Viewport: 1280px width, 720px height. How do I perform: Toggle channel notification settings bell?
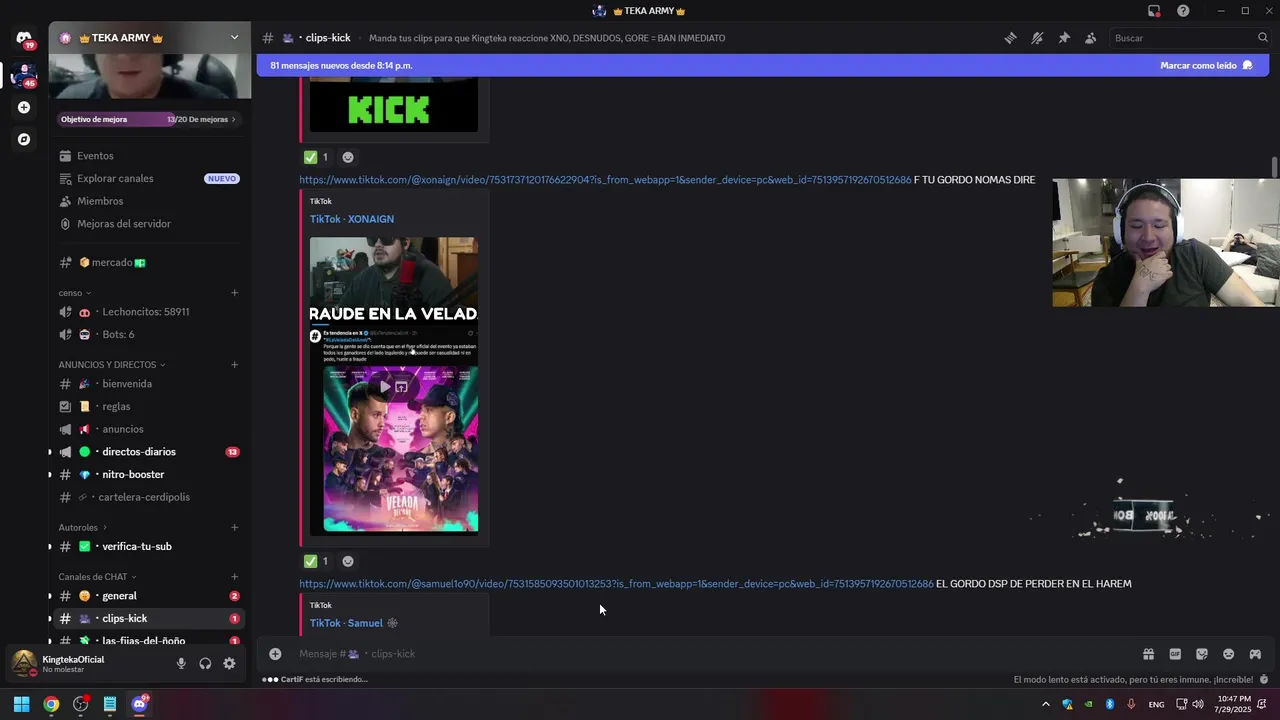pyautogui.click(x=1037, y=38)
